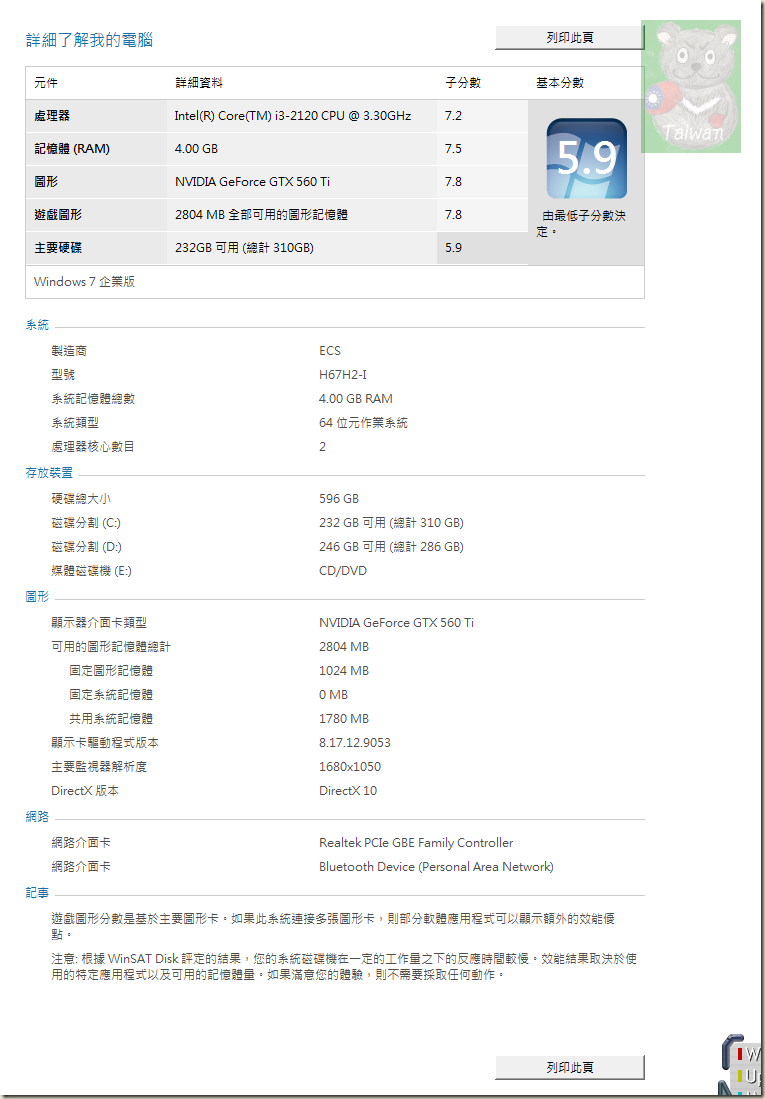This screenshot has height=1099, width=765.
Task: Click the 可用的圖形記憶體總計 label
Action: pos(111,647)
